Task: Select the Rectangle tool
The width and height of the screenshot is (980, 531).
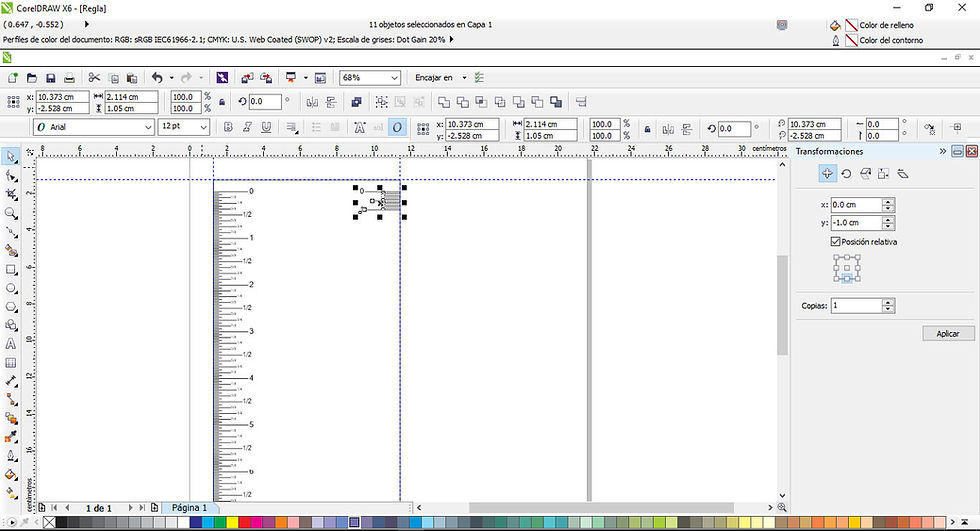Action: pos(11,269)
